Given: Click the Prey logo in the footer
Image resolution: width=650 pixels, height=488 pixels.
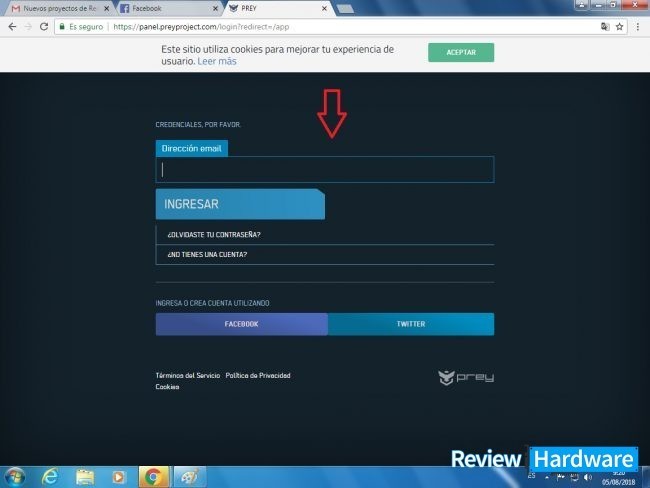Looking at the screenshot, I should [x=466, y=377].
